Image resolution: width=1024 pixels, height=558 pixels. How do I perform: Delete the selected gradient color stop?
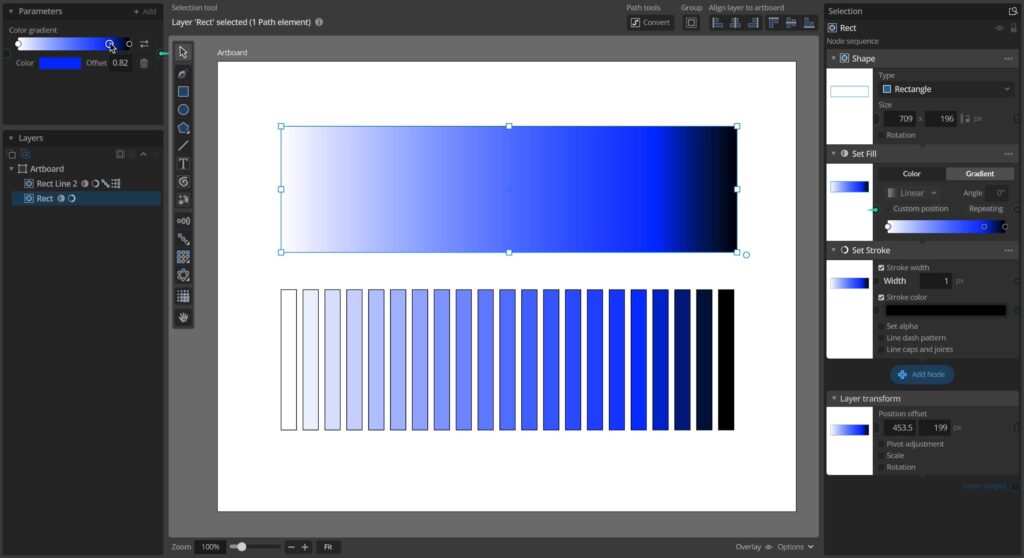[x=144, y=63]
